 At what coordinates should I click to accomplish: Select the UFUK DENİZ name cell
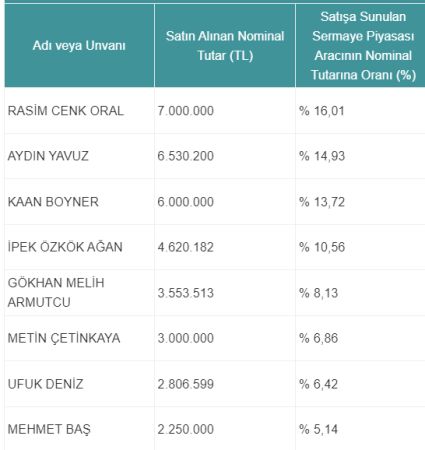(x=79, y=384)
